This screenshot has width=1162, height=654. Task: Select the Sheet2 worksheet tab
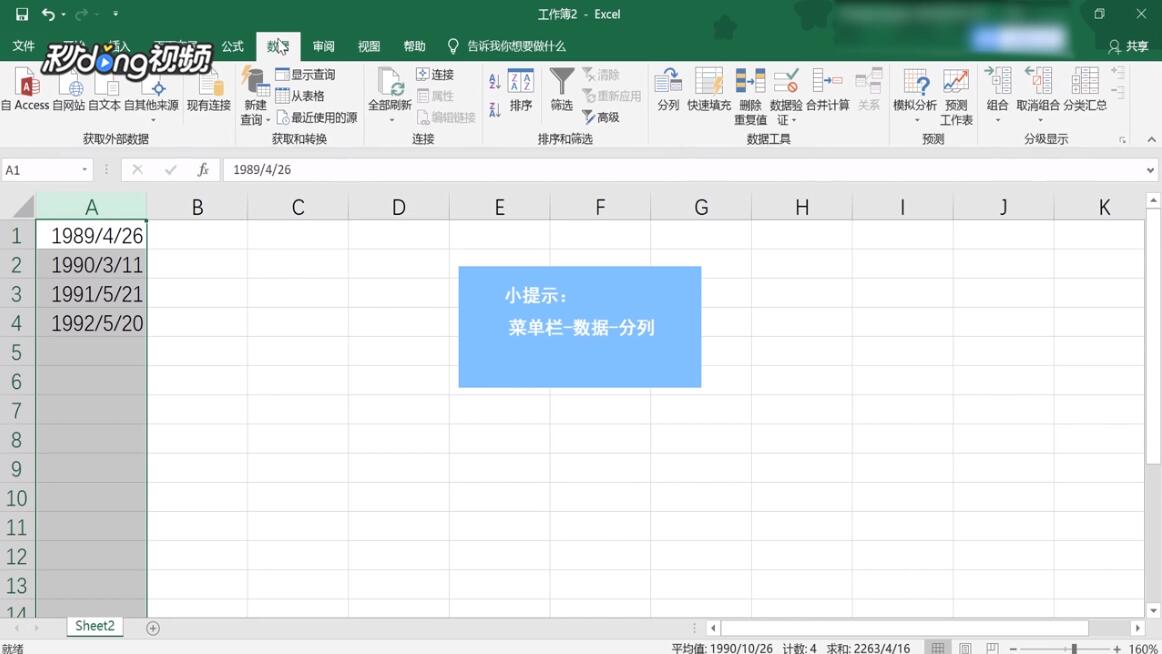[93, 625]
